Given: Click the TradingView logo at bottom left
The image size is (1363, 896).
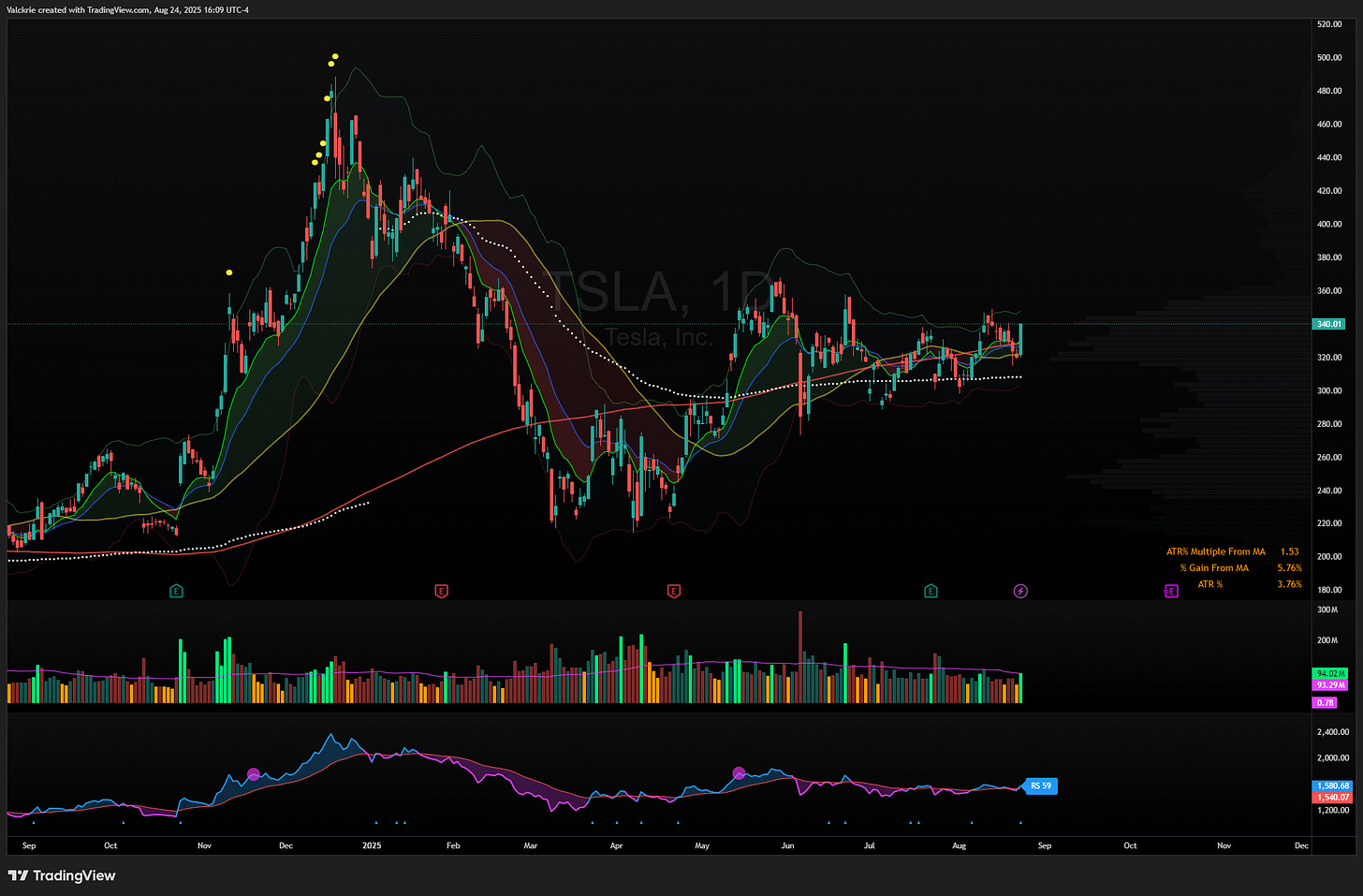Looking at the screenshot, I should coord(62,875).
